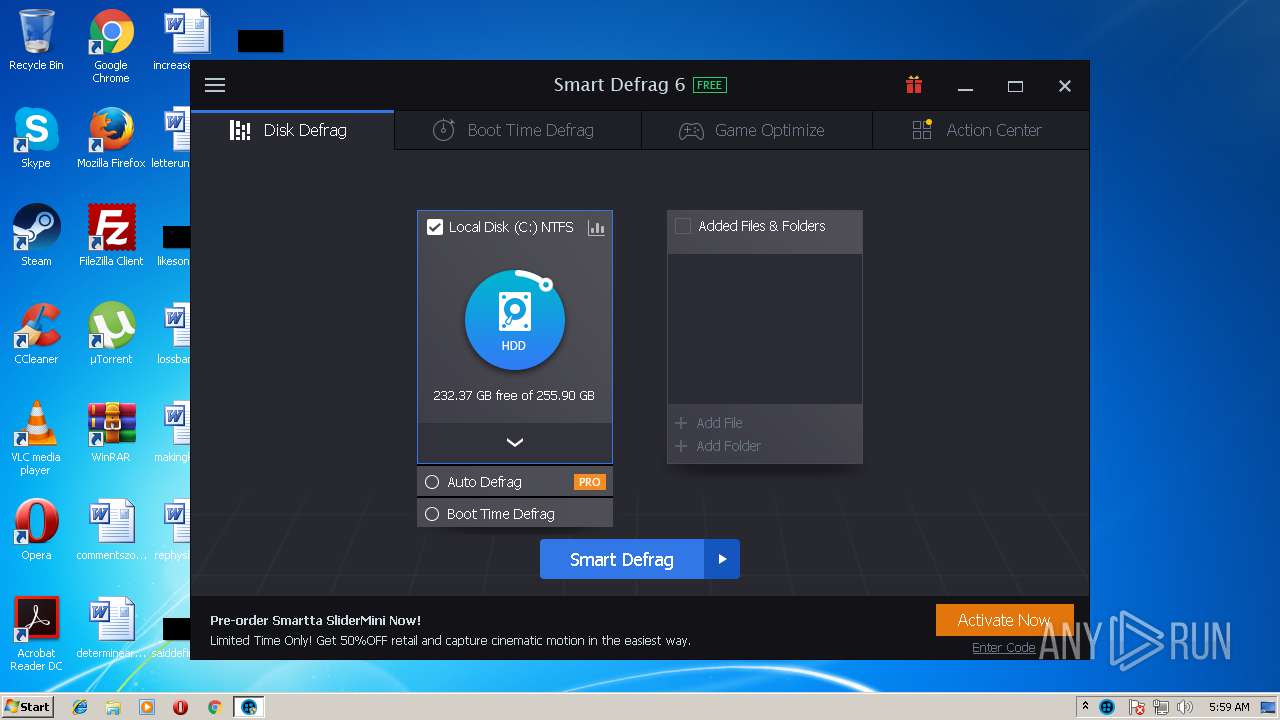This screenshot has height=720, width=1280.
Task: Launch µTorrent desktop shortcut
Action: click(x=111, y=335)
